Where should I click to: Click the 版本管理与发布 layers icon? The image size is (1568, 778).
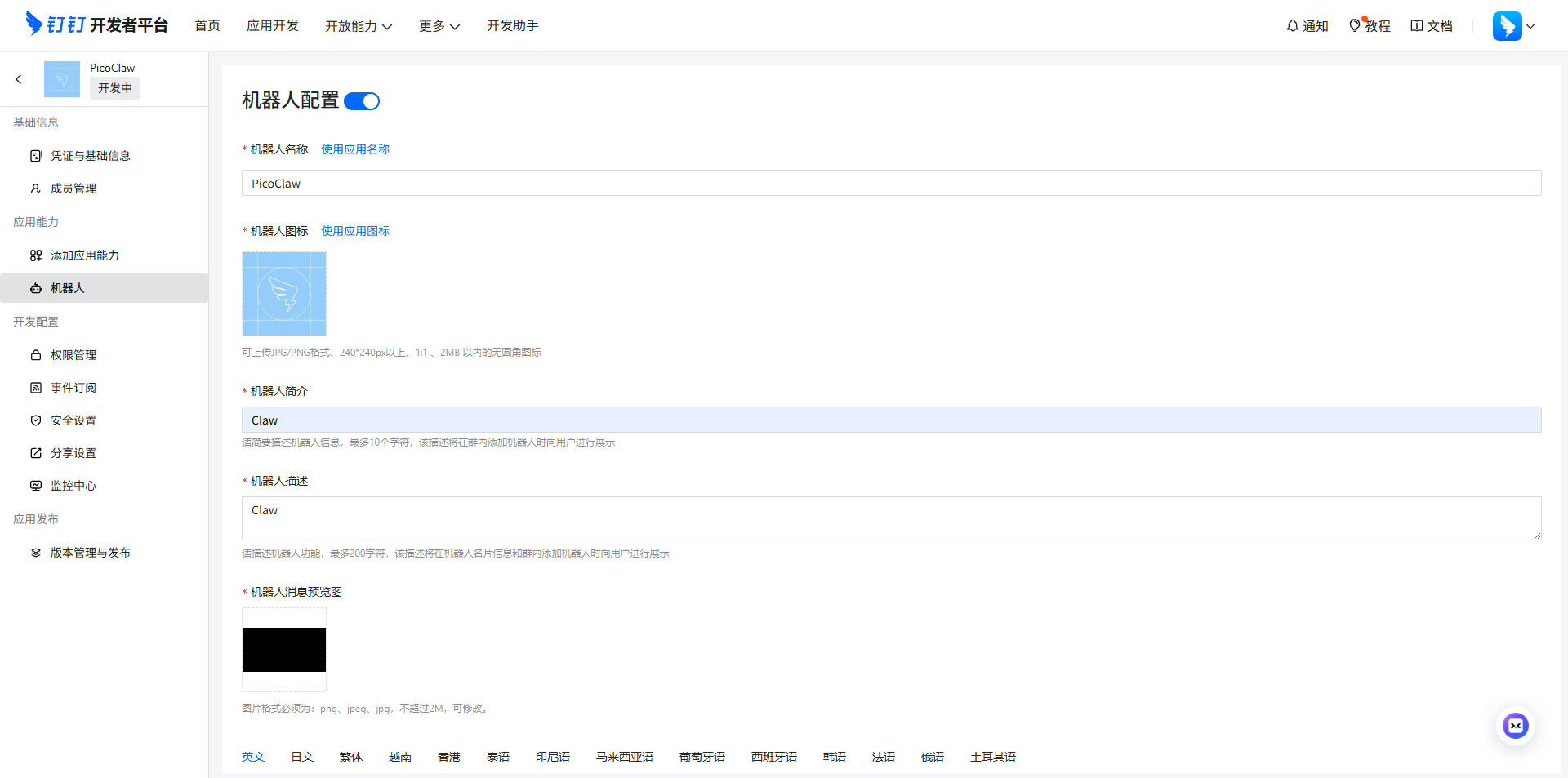point(36,552)
